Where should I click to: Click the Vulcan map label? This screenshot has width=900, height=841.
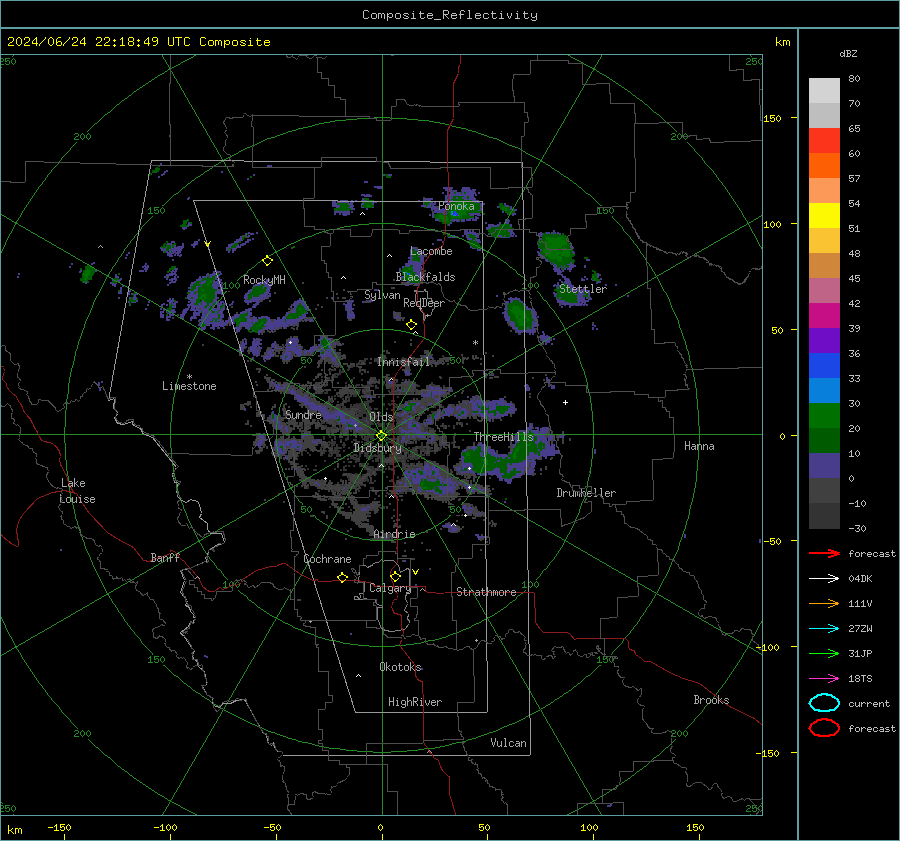(508, 743)
